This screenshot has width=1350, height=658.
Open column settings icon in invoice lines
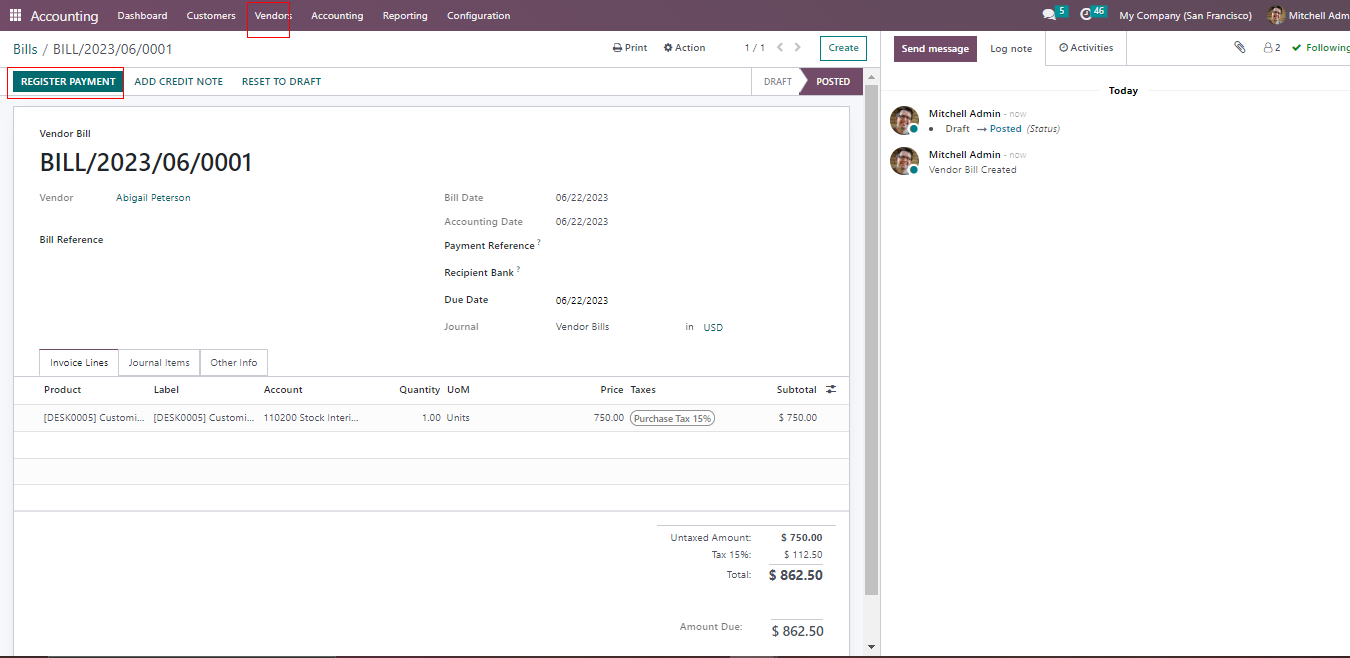click(x=830, y=390)
